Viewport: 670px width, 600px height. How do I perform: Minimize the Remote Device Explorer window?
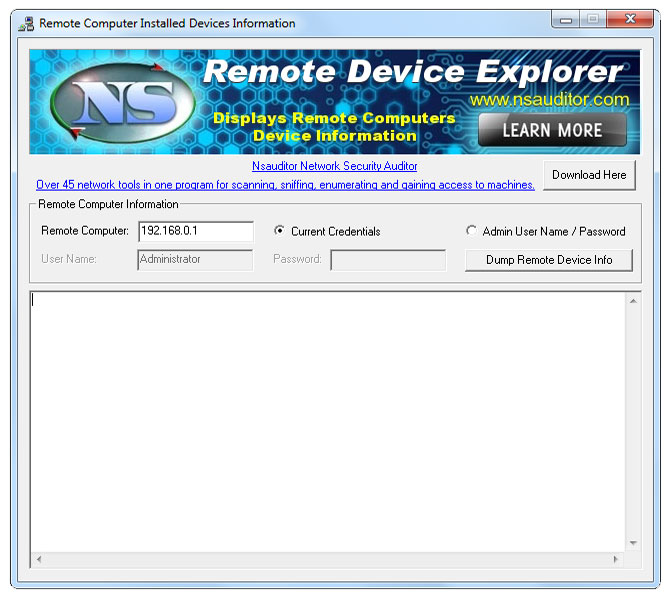pos(566,19)
